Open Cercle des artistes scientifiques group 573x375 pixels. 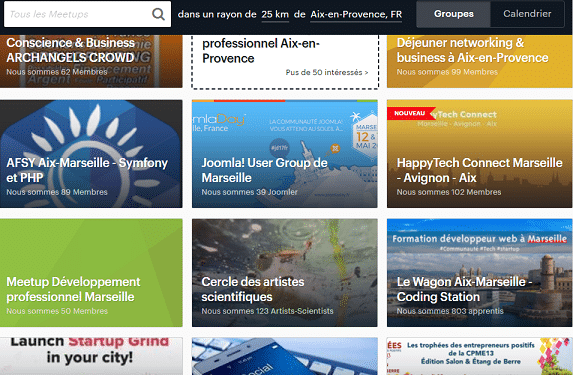[x=285, y=273]
